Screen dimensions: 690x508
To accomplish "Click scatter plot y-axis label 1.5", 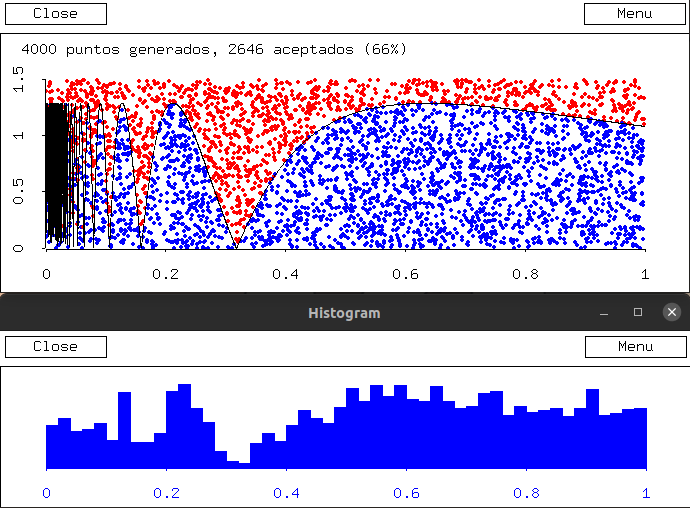I will coord(18,80).
